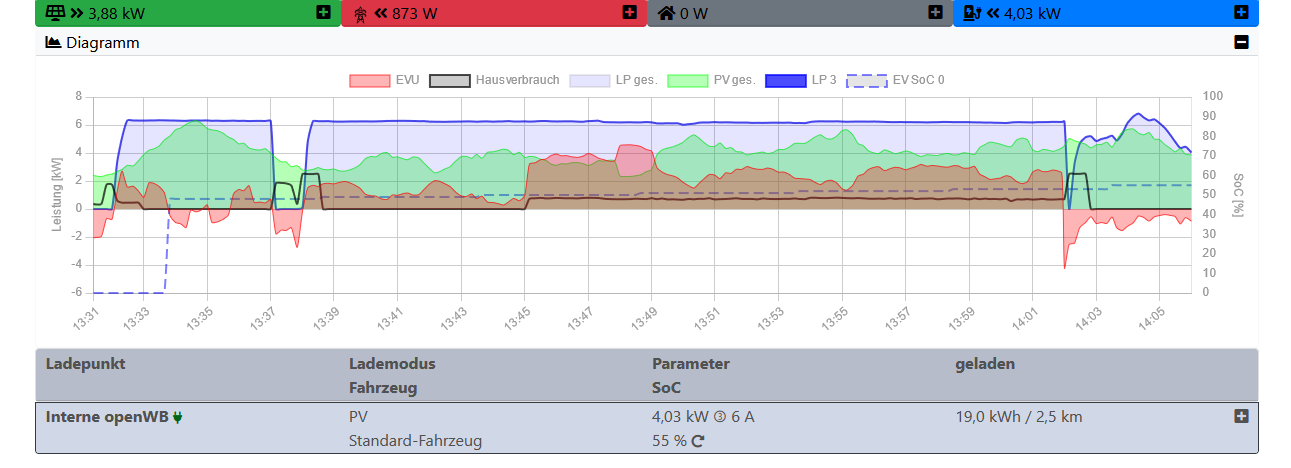Expand the gray house 0 W card
Viewport: 1291px width, 468px height.
[935, 13]
